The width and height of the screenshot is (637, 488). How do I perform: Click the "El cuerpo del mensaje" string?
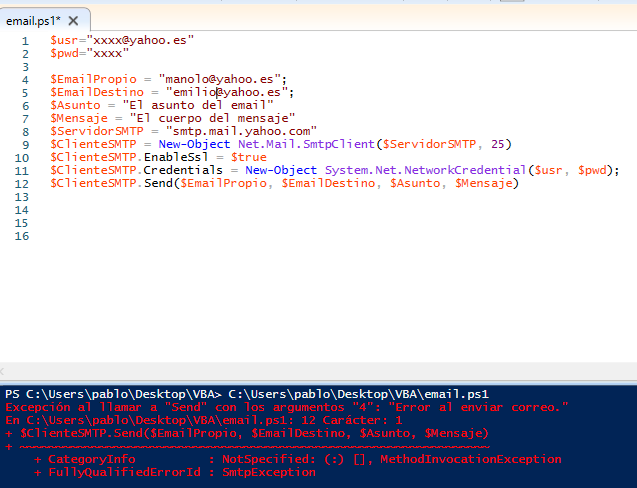211,118
